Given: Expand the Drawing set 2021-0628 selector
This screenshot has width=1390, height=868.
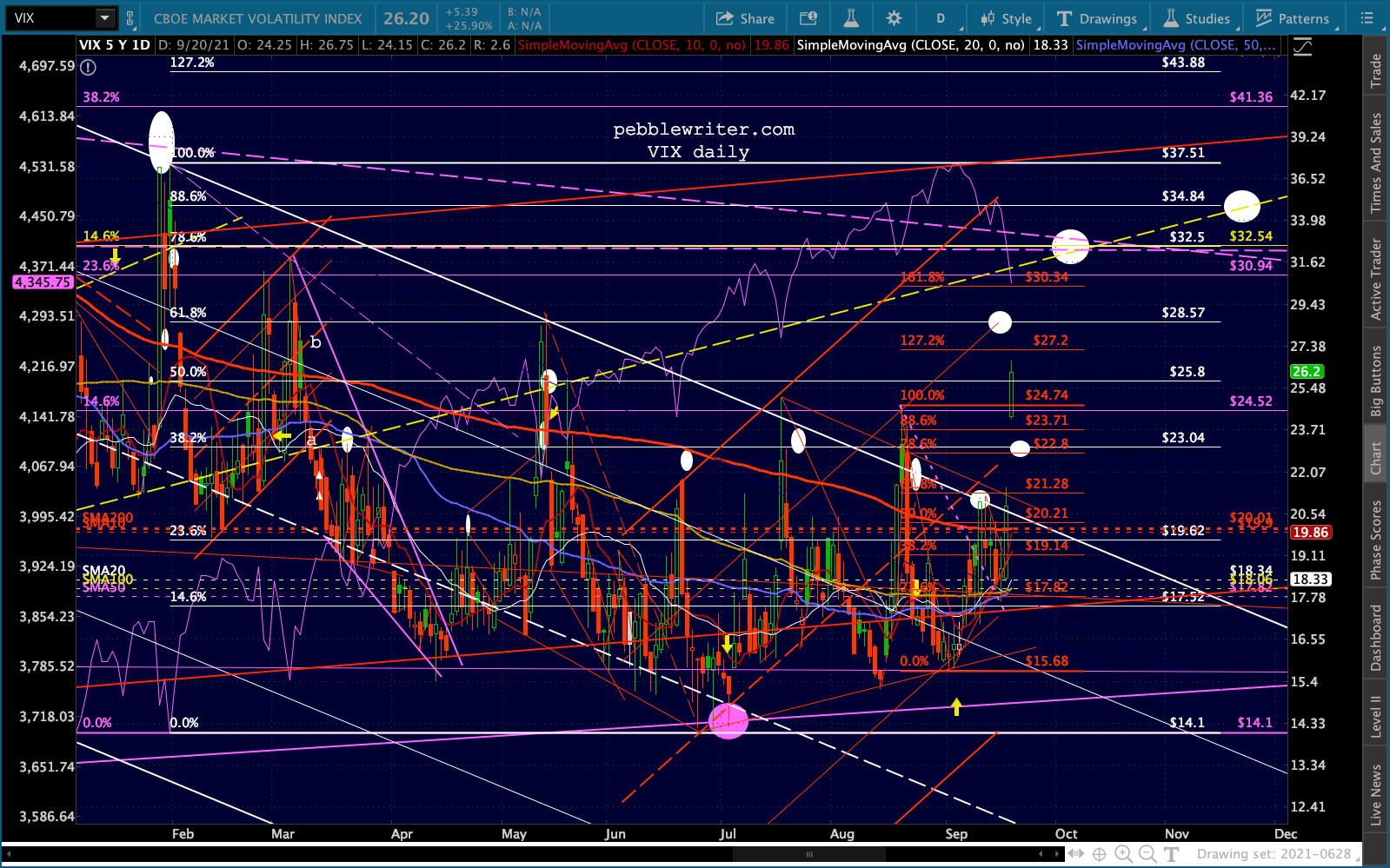Looking at the screenshot, I should (x=1274, y=854).
